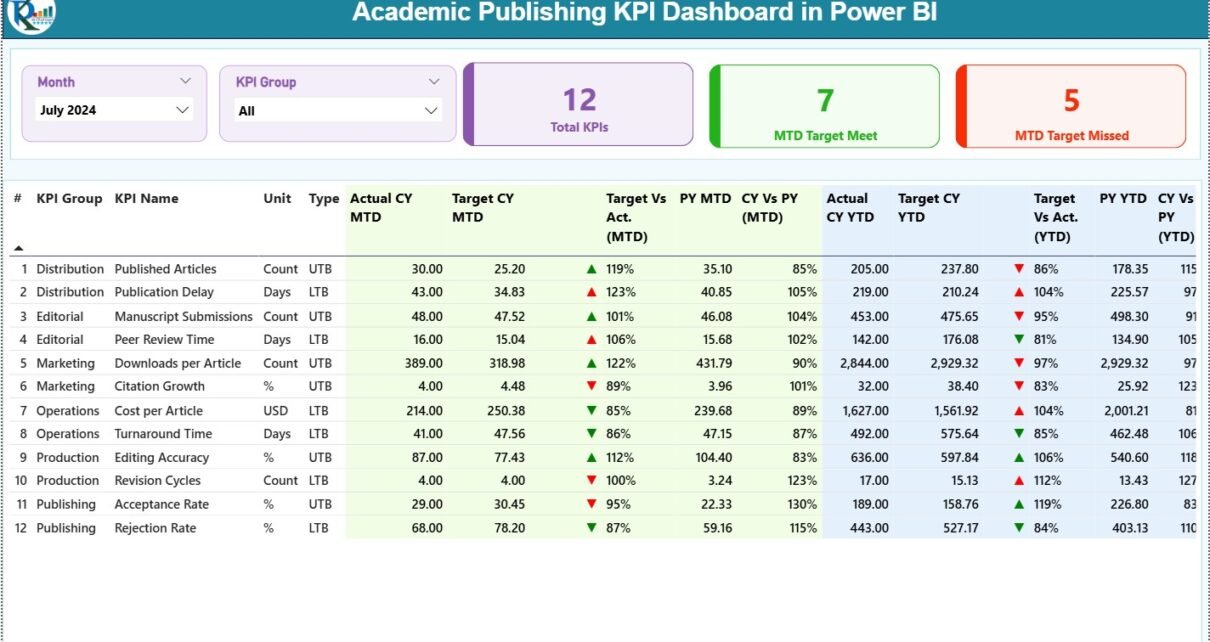
Task: Sort by the KPI Name column header
Action: [x=146, y=198]
